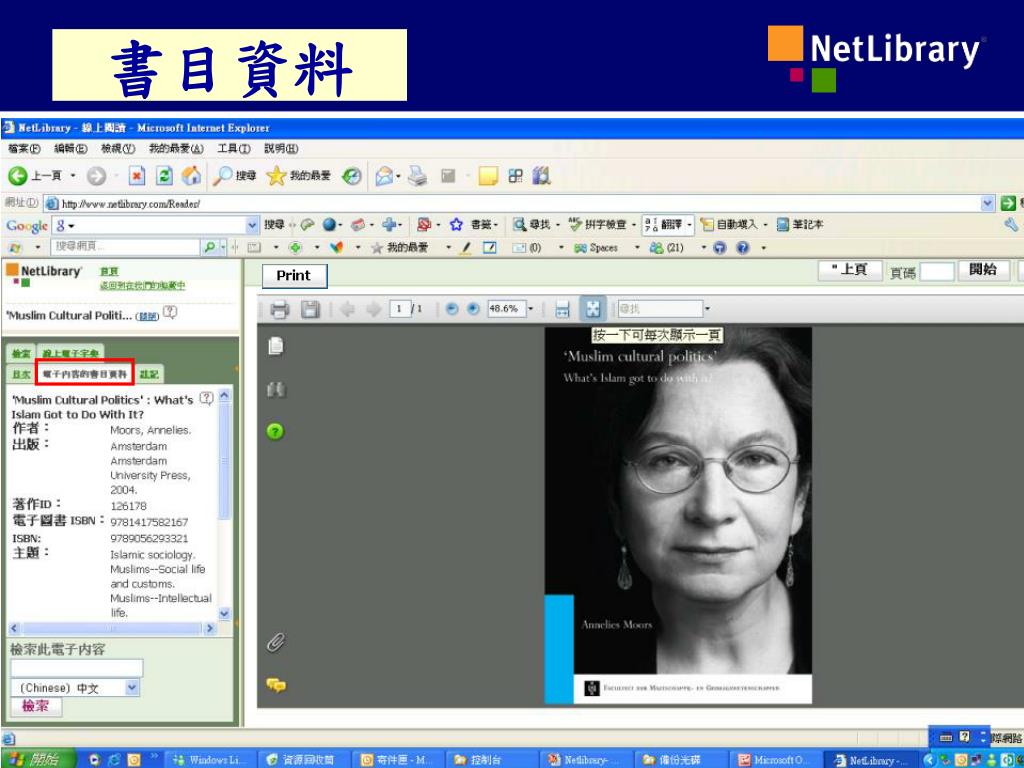Open the address bar dropdown arrow
1024x768 pixels.
[x=987, y=203]
